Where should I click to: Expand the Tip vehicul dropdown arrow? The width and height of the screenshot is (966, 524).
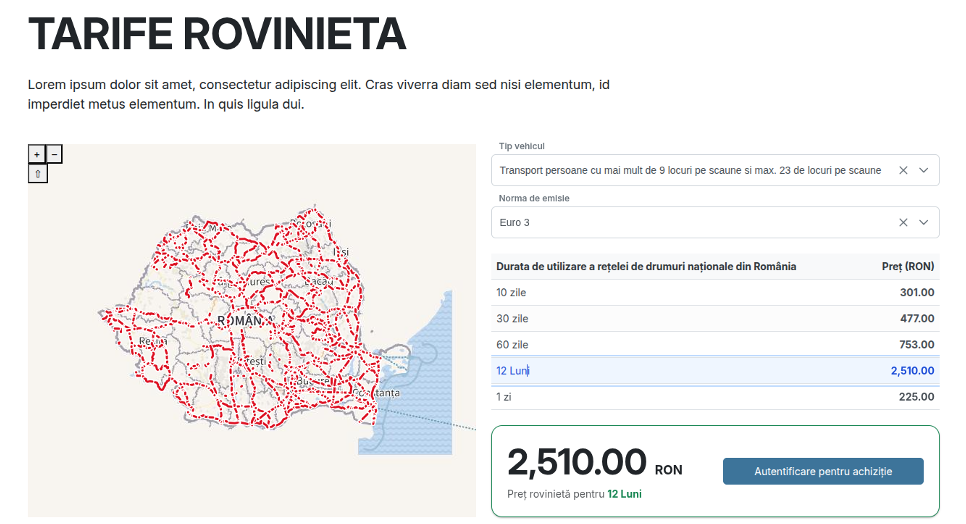tap(923, 171)
